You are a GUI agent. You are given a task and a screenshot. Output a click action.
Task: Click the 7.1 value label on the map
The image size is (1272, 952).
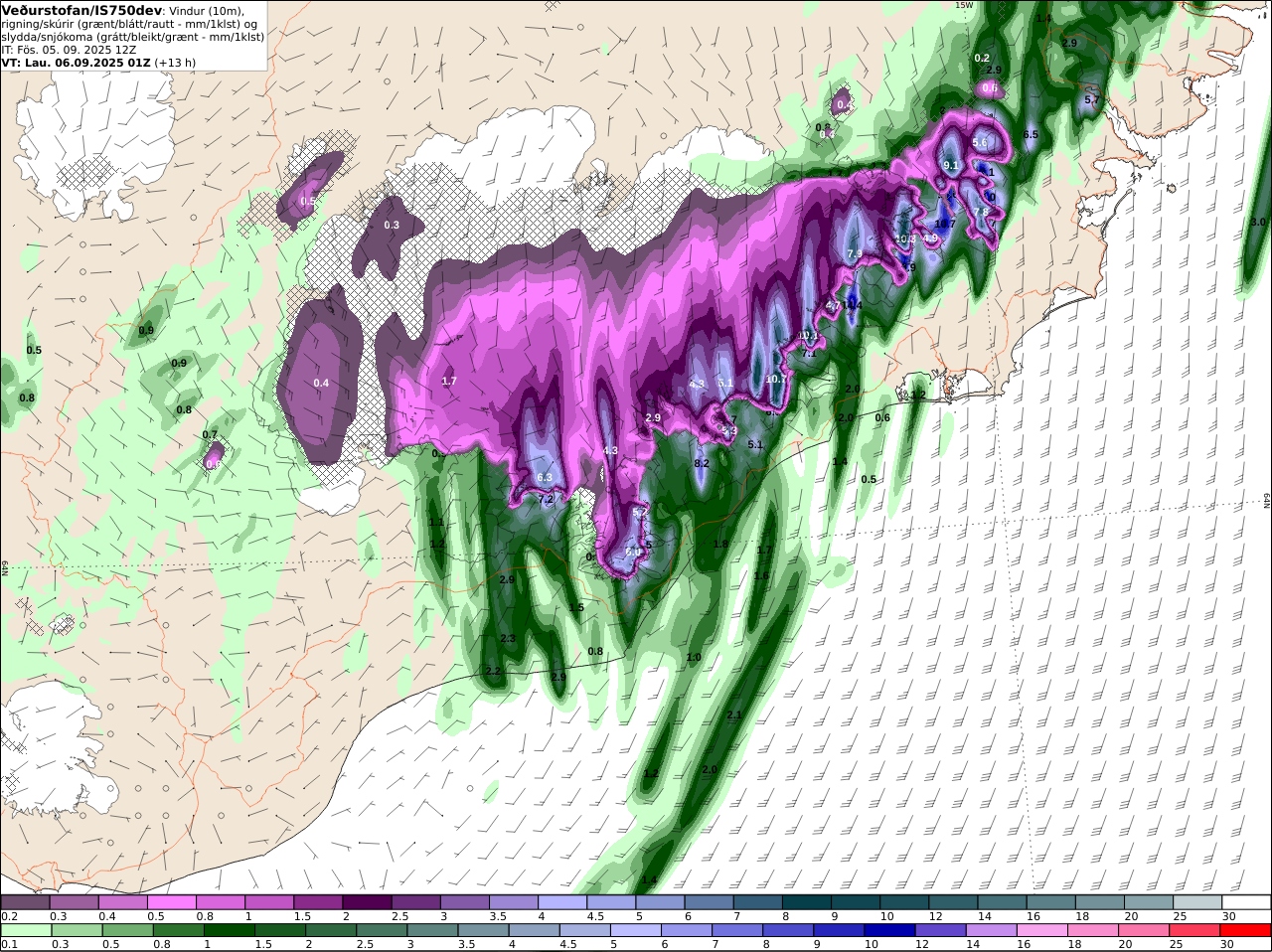coord(809,353)
